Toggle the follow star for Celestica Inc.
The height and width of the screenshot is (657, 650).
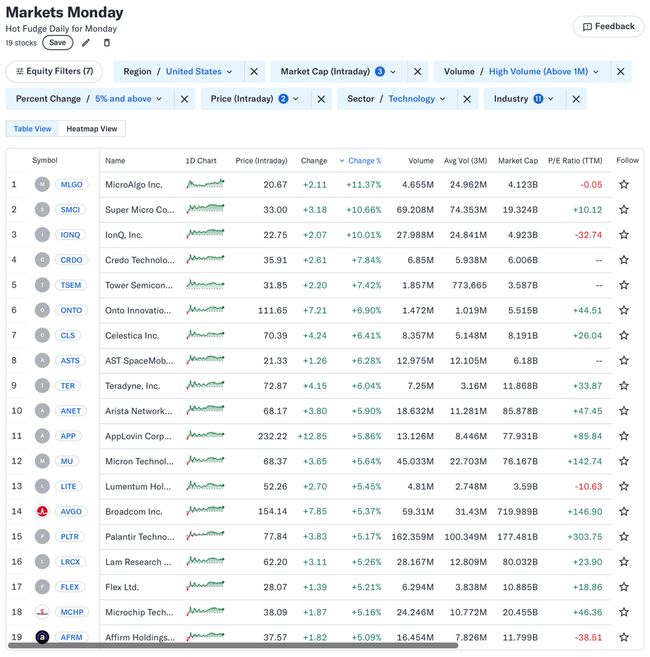[x=624, y=335]
